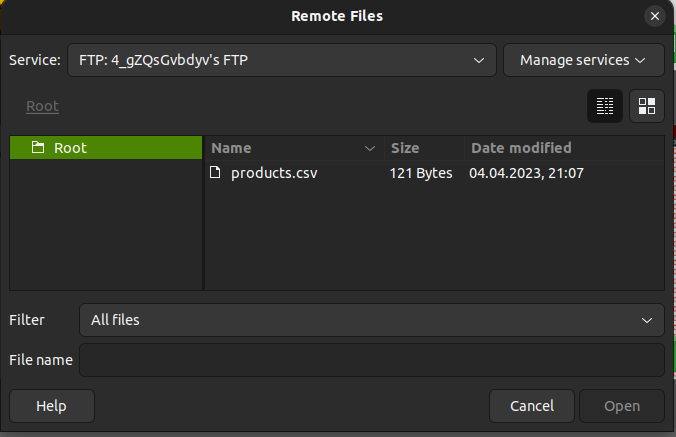Click the products.csv file icon

pos(215,172)
